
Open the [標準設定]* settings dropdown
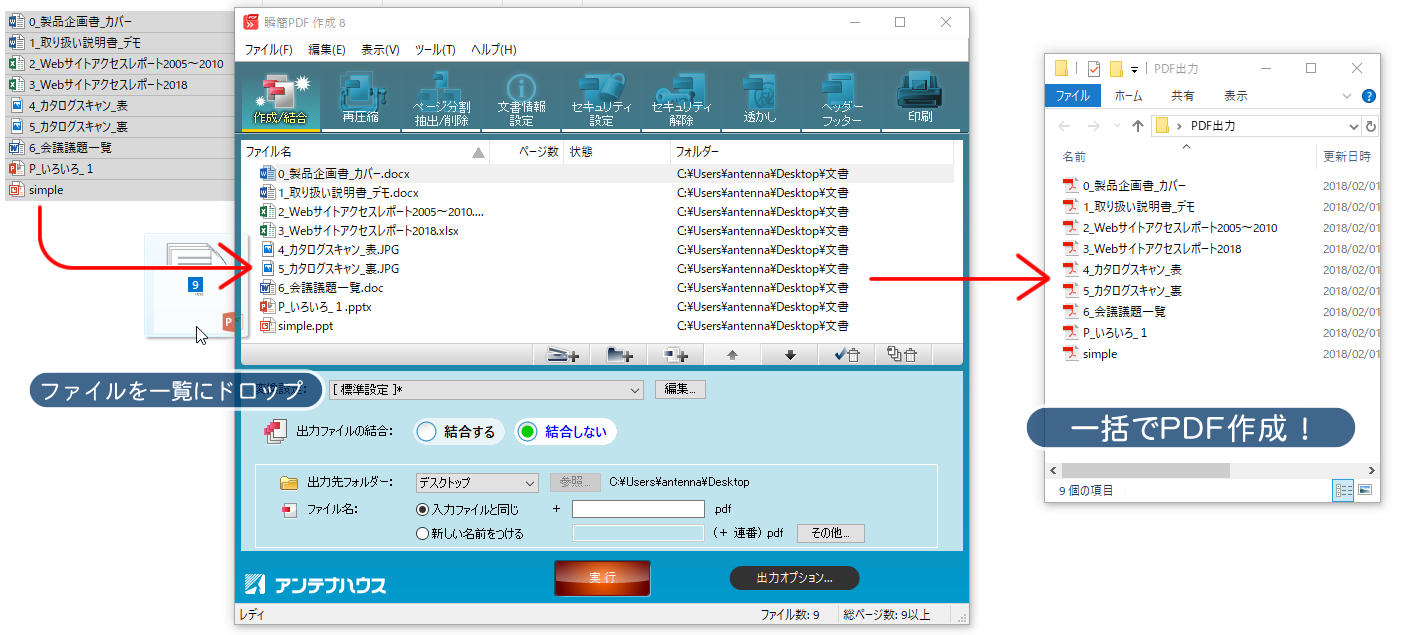pos(487,390)
